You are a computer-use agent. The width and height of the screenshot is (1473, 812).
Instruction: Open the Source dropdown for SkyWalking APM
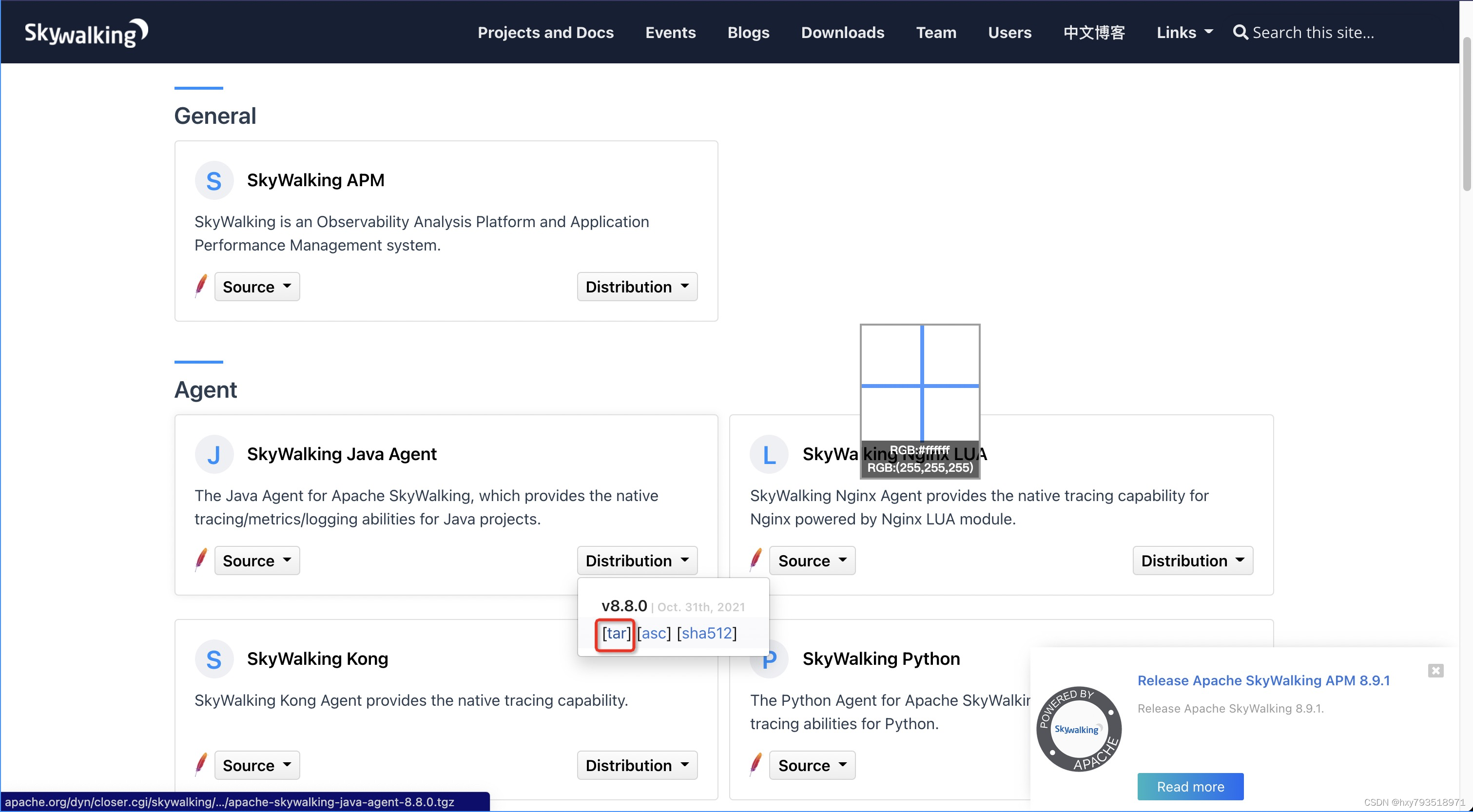coord(257,287)
